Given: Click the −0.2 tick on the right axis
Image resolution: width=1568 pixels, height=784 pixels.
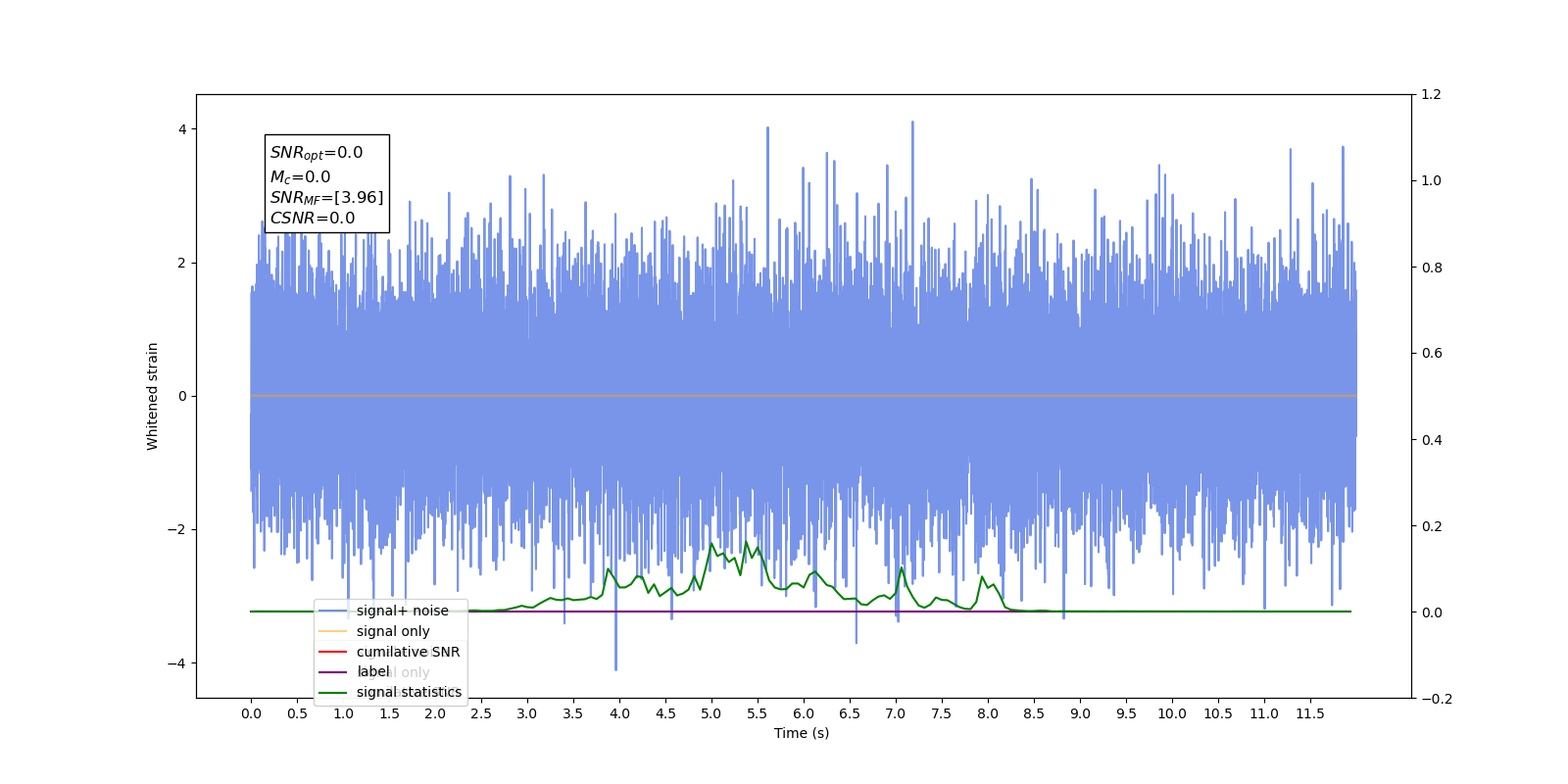Looking at the screenshot, I should pyautogui.click(x=1437, y=699).
